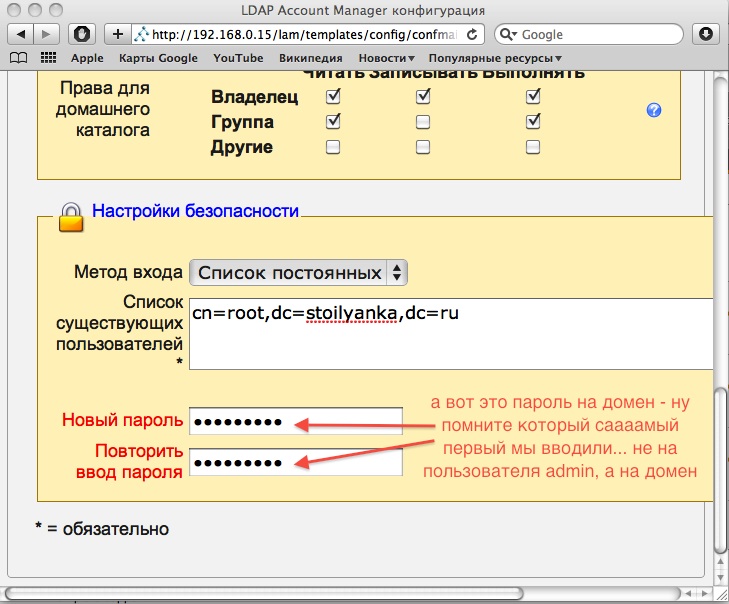Open the Top Sites grid icon
729x604 pixels.
[48, 58]
